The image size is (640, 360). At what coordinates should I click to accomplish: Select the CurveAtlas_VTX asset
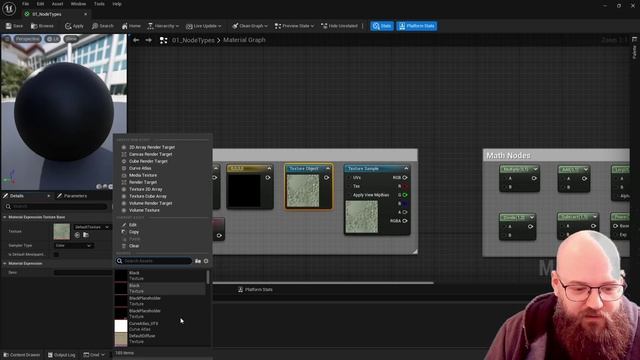pos(159,326)
